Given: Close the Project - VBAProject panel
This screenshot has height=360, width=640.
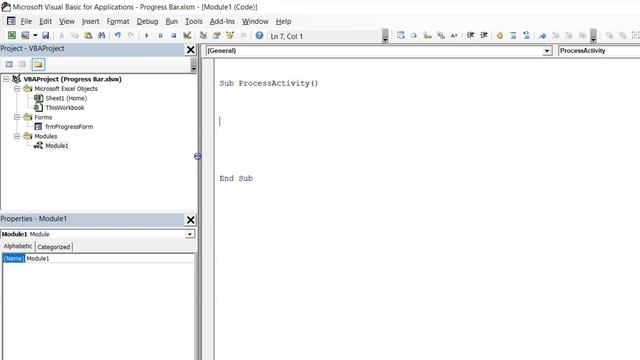Looking at the screenshot, I should tap(190, 49).
